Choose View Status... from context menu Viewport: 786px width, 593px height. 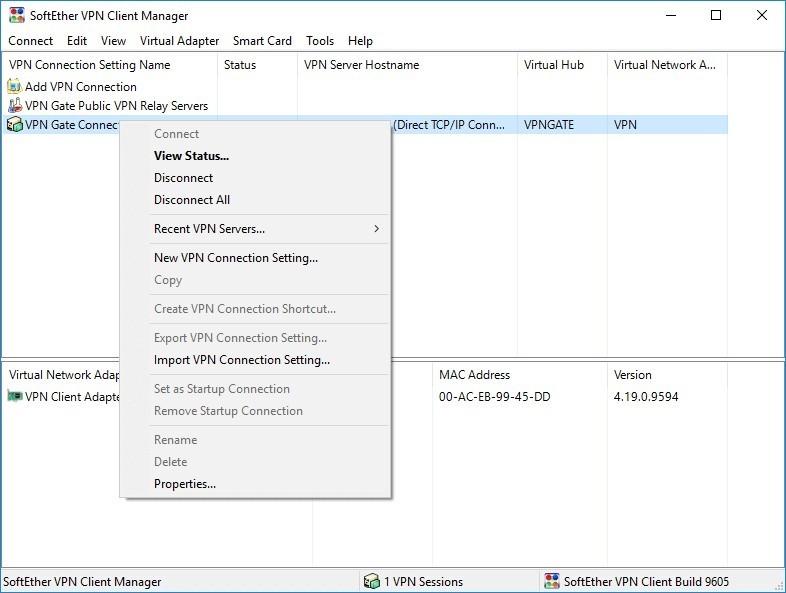coord(255,156)
